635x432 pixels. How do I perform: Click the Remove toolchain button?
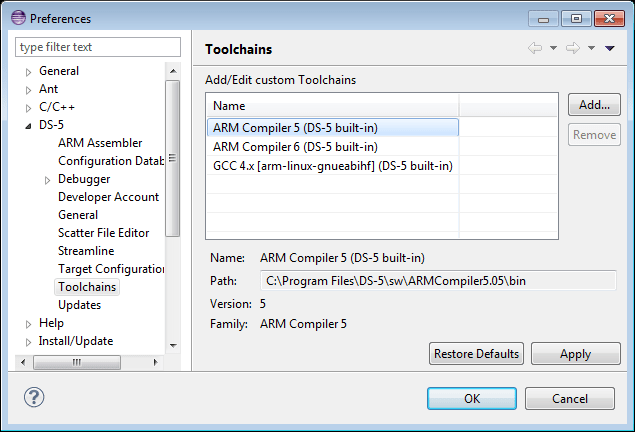(594, 135)
